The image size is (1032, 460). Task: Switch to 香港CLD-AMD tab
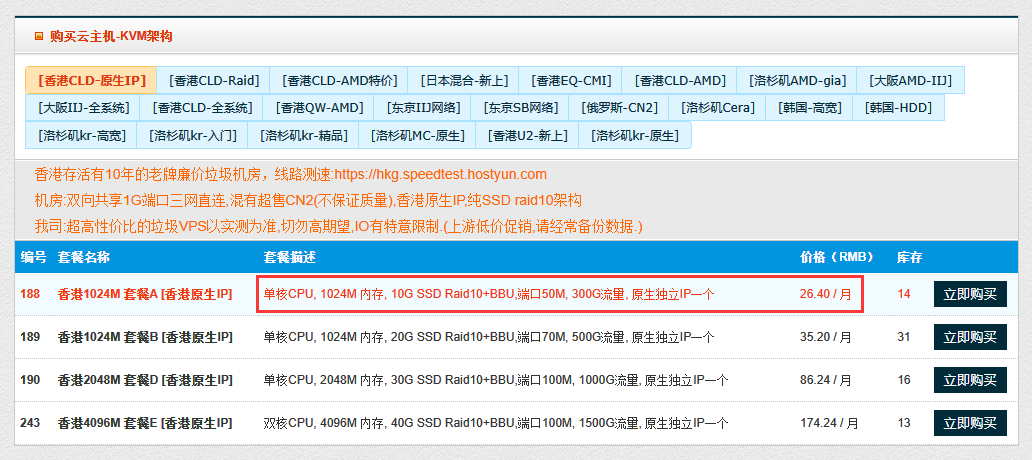coord(680,80)
